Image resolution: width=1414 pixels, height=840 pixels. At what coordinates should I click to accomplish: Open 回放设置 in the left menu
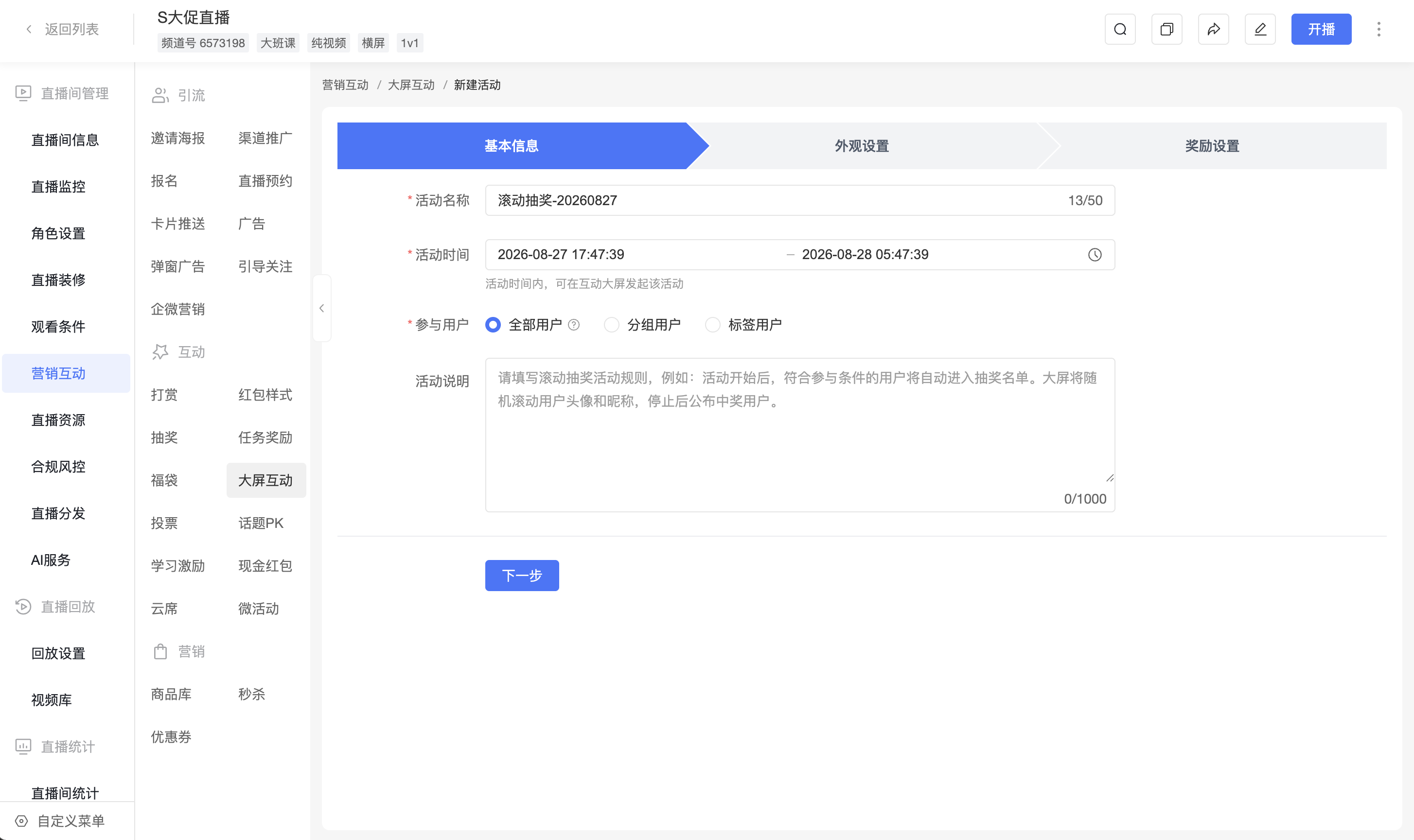[x=58, y=653]
